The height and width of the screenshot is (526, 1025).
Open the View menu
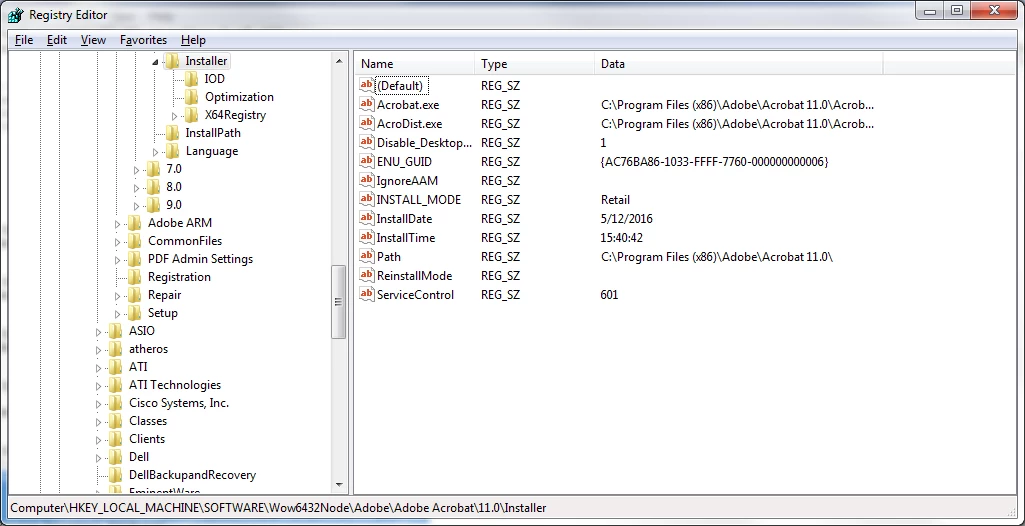93,40
